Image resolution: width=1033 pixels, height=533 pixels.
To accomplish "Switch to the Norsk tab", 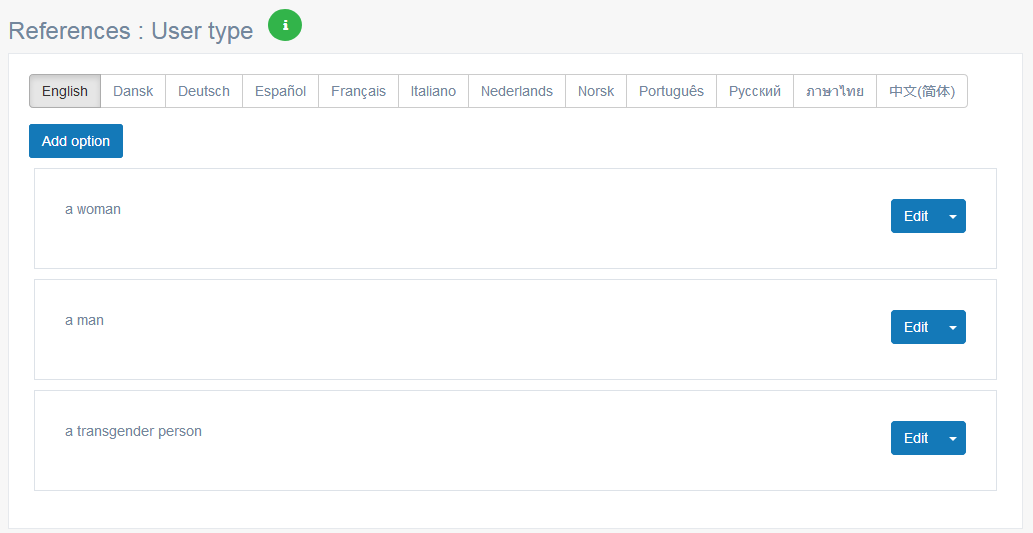I will [x=596, y=91].
